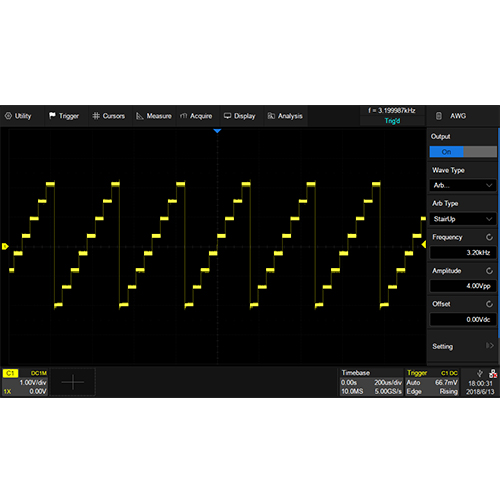The height and width of the screenshot is (500, 500).
Task: Click the Amplitude 4.00Vpp field
Action: point(463,286)
